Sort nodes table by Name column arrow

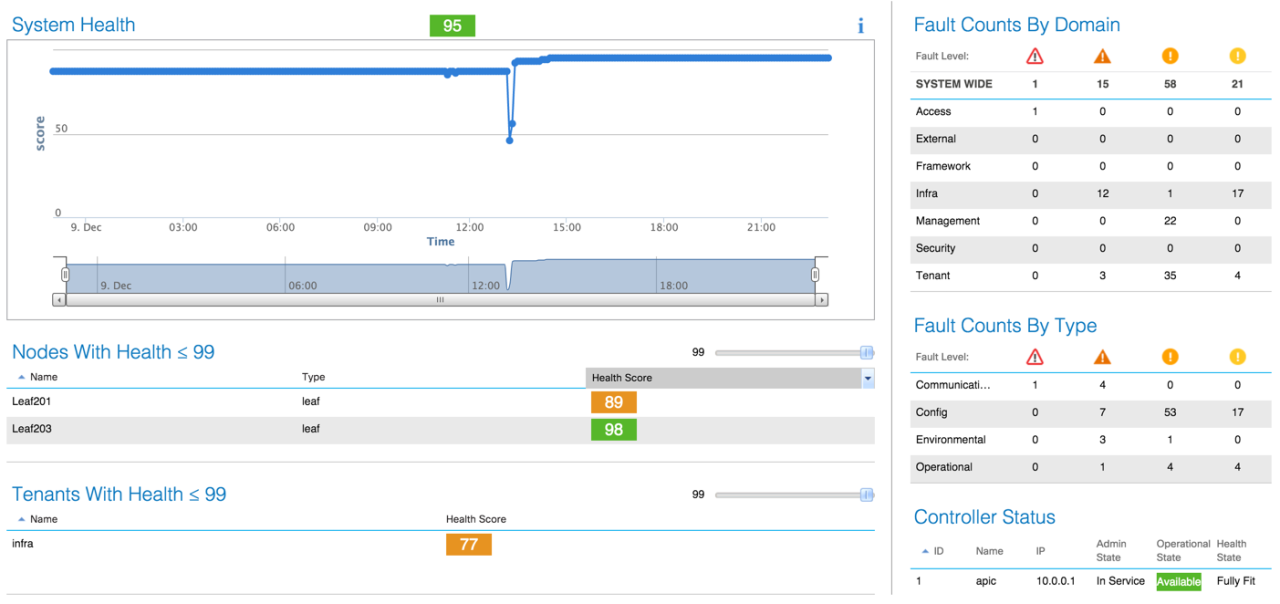pos(23,377)
